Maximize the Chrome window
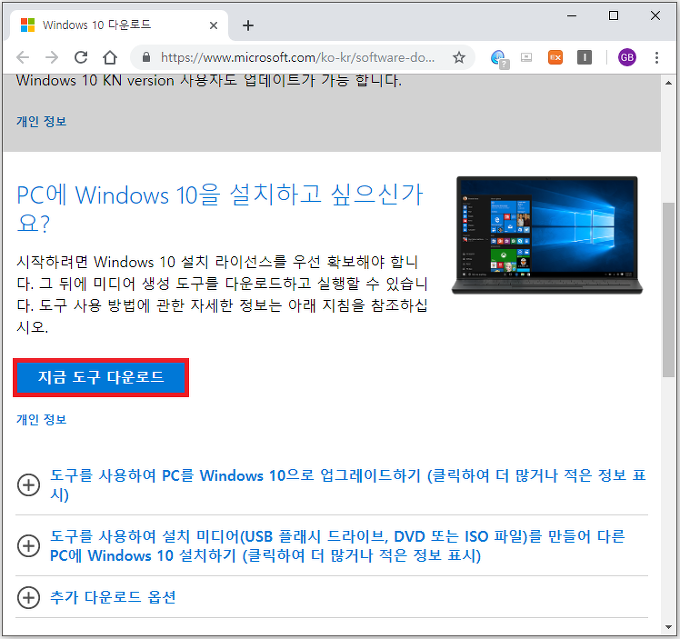680x639 pixels. click(613, 16)
